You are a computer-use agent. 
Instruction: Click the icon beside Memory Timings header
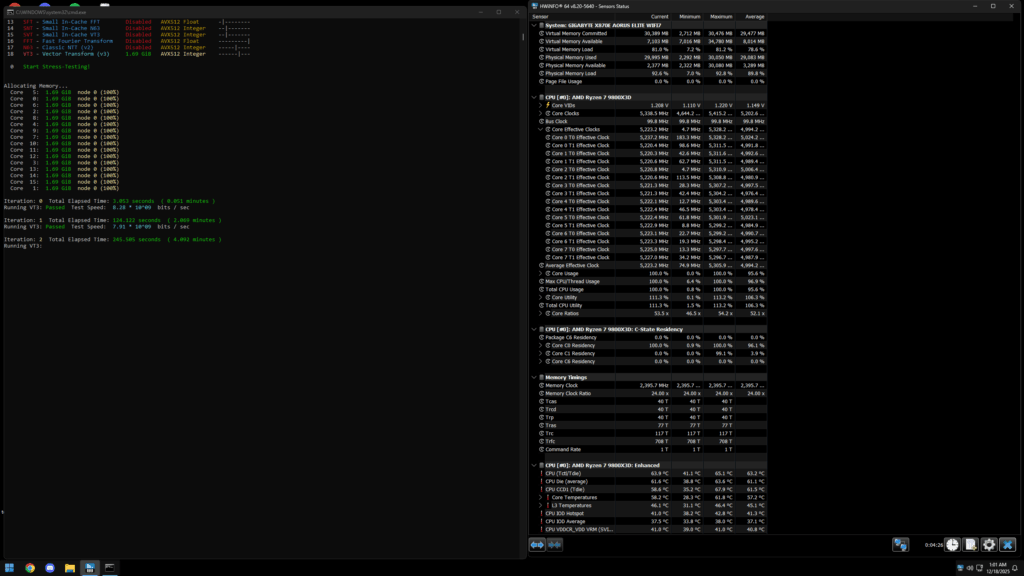tap(541, 377)
